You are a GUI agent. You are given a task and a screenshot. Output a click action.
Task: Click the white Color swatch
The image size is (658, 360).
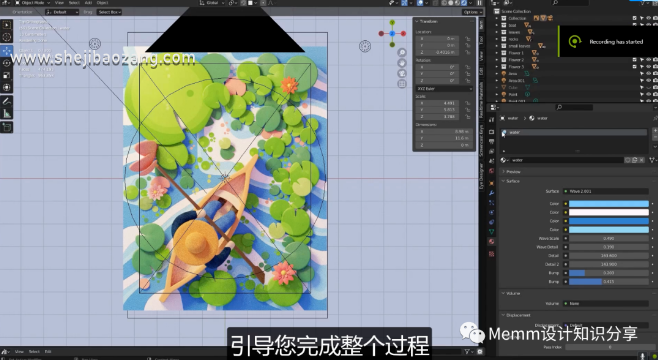[x=608, y=212]
